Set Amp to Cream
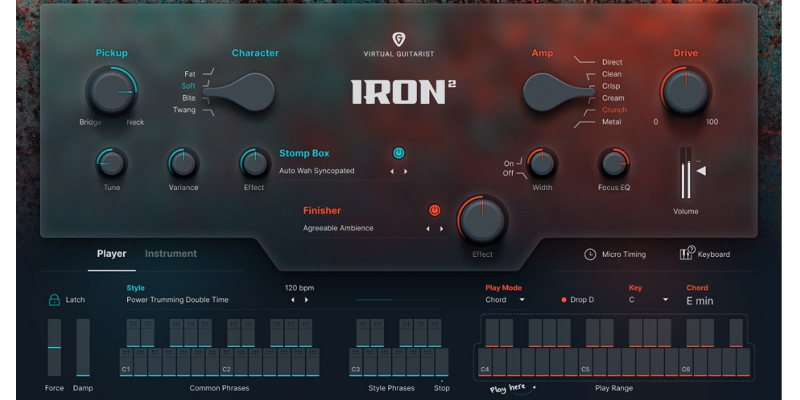The width and height of the screenshot is (800, 400). [613, 98]
